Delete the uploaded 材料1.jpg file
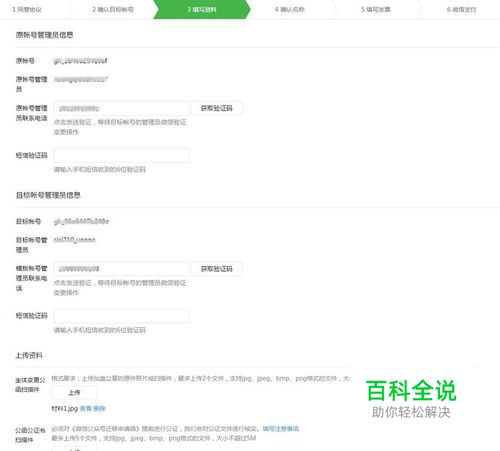Image resolution: width=500 pixels, height=451 pixels. click(99, 408)
